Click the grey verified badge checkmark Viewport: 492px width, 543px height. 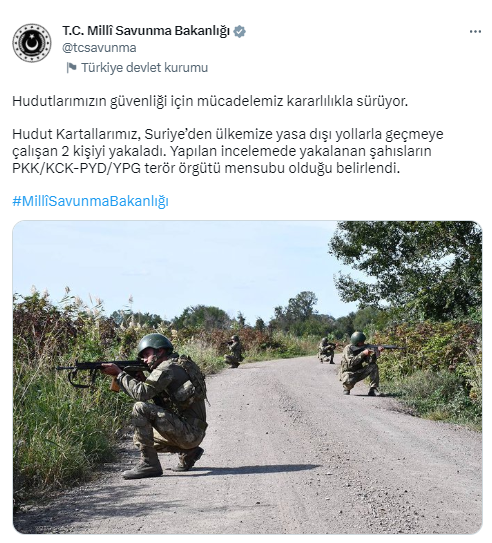click(240, 31)
